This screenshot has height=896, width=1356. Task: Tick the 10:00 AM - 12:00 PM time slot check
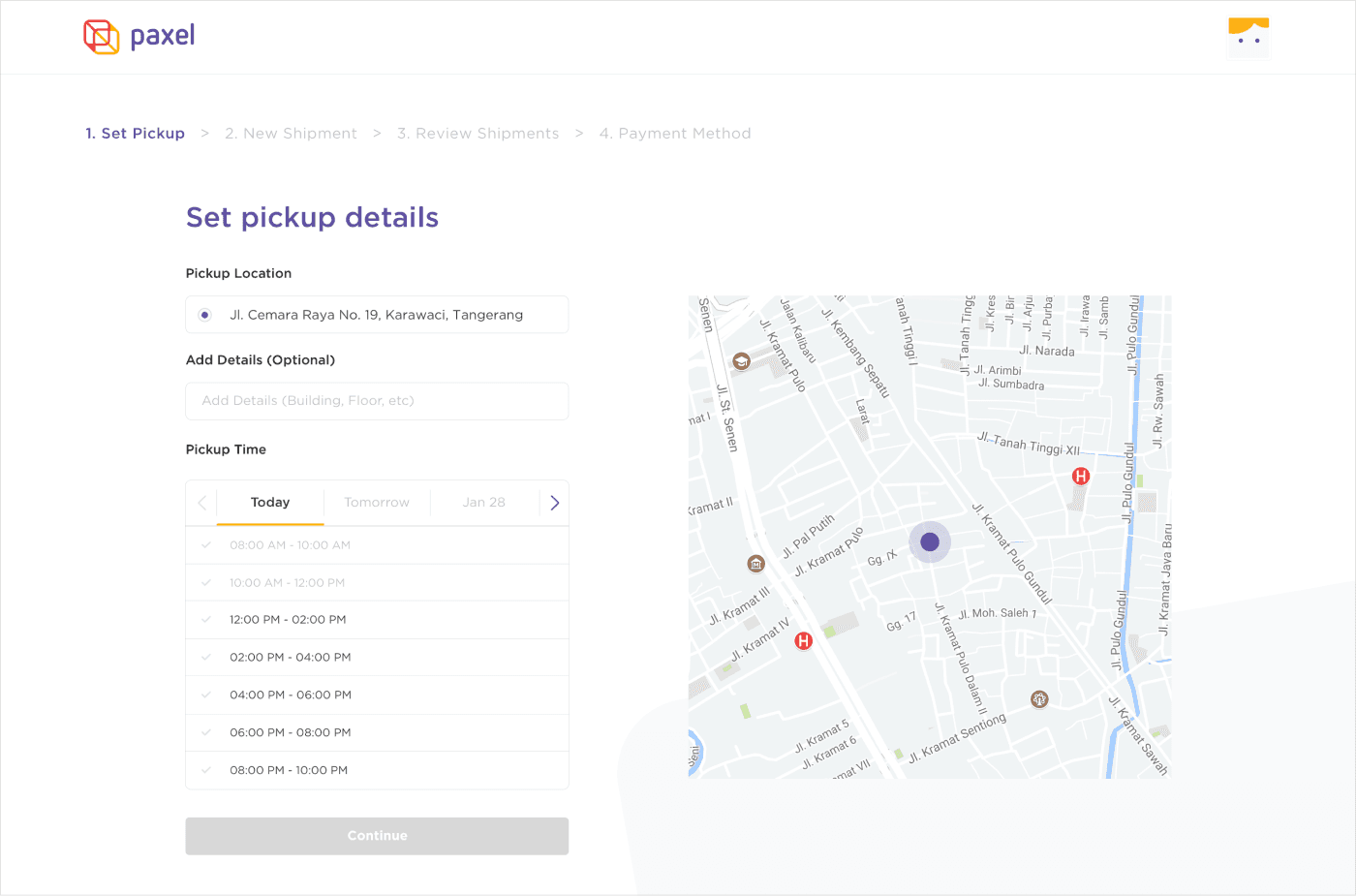[206, 582]
